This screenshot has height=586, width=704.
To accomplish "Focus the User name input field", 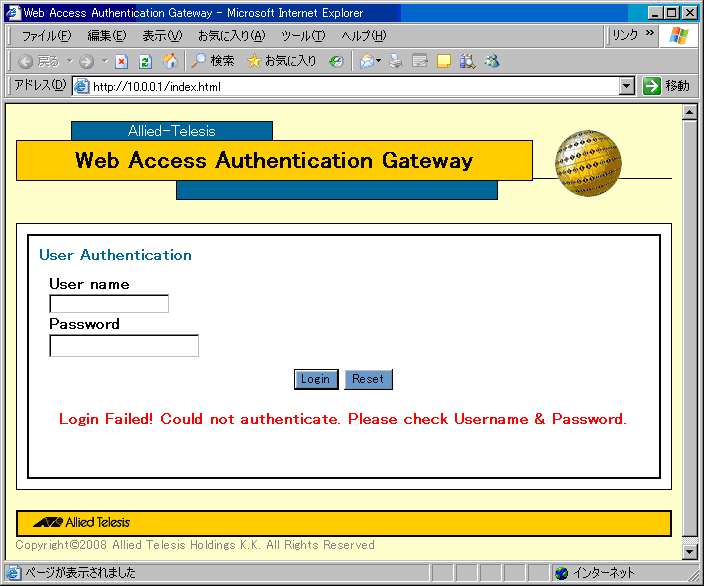I will (109, 304).
